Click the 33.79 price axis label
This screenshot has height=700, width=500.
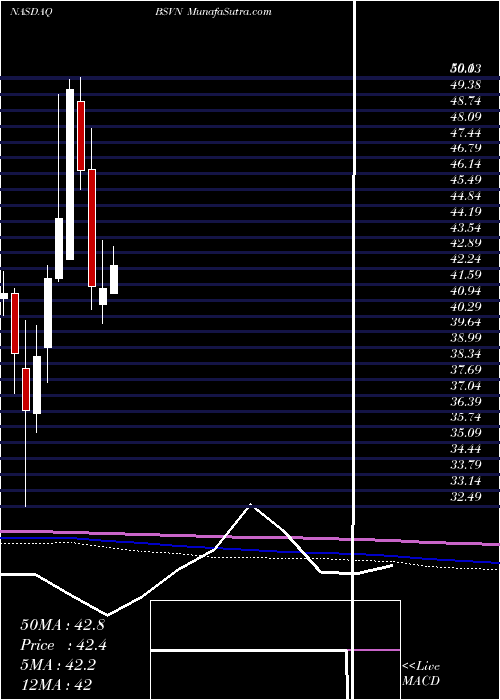(466, 465)
